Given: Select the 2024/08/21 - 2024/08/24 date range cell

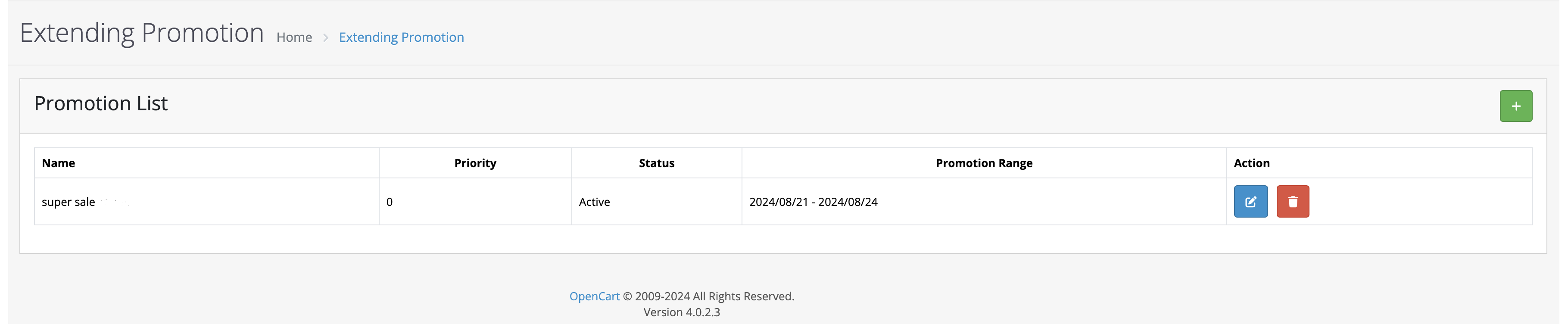Looking at the screenshot, I should point(984,202).
